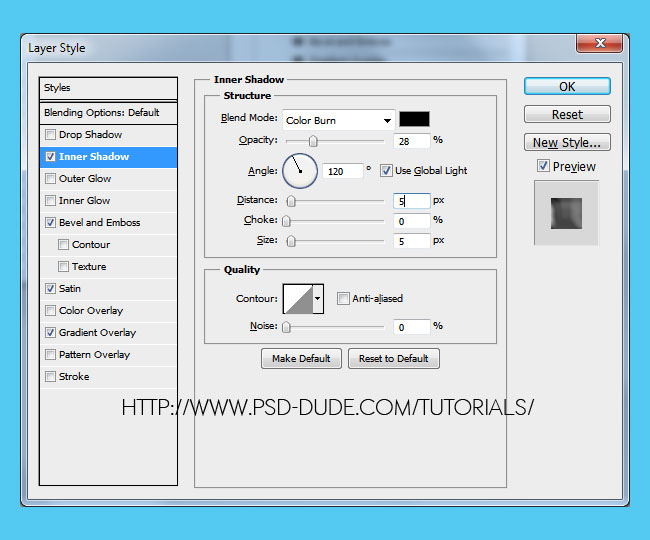Uncheck the Gradient Overlay checkbox

point(50,332)
